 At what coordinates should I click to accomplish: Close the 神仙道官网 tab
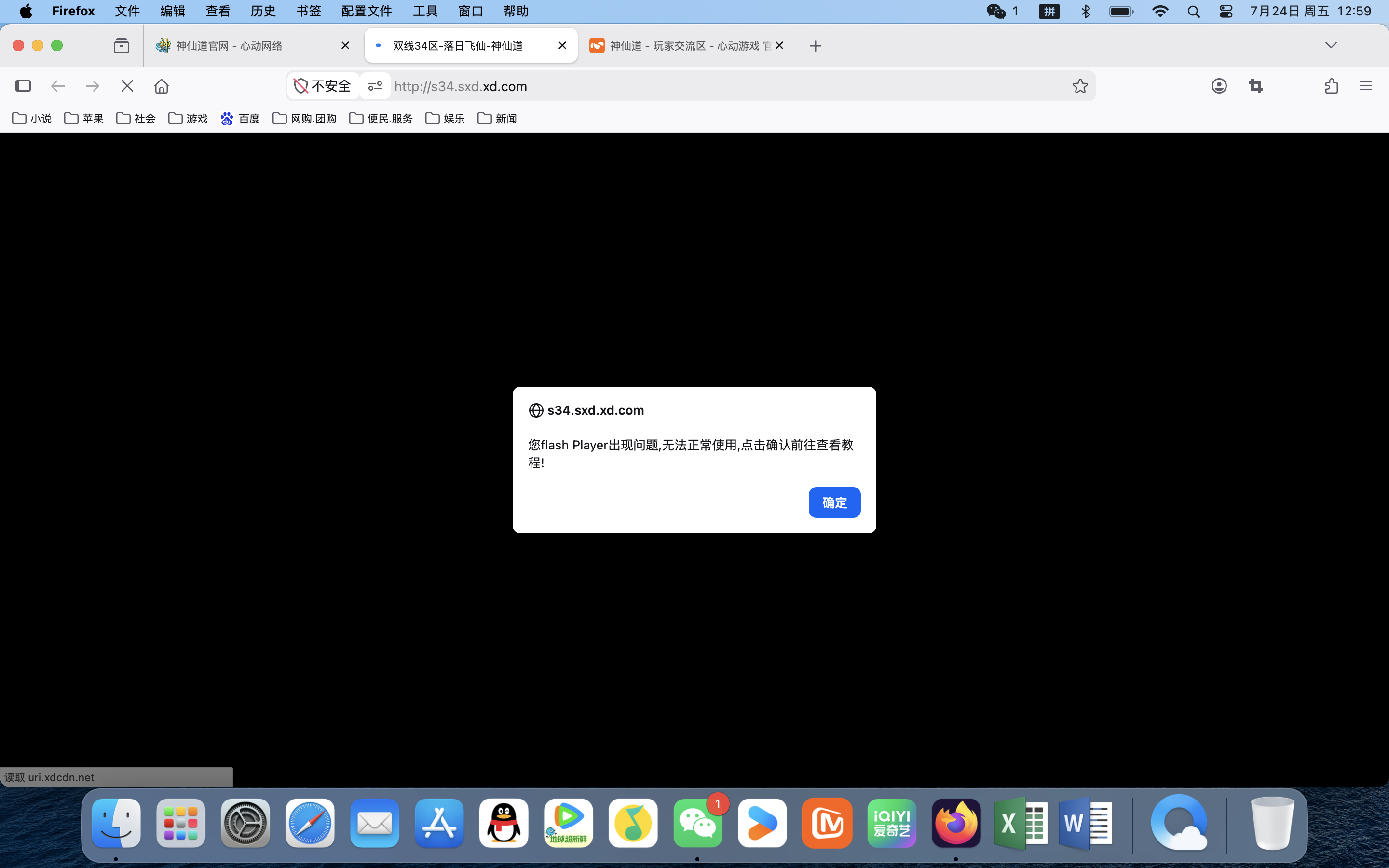coord(345,45)
